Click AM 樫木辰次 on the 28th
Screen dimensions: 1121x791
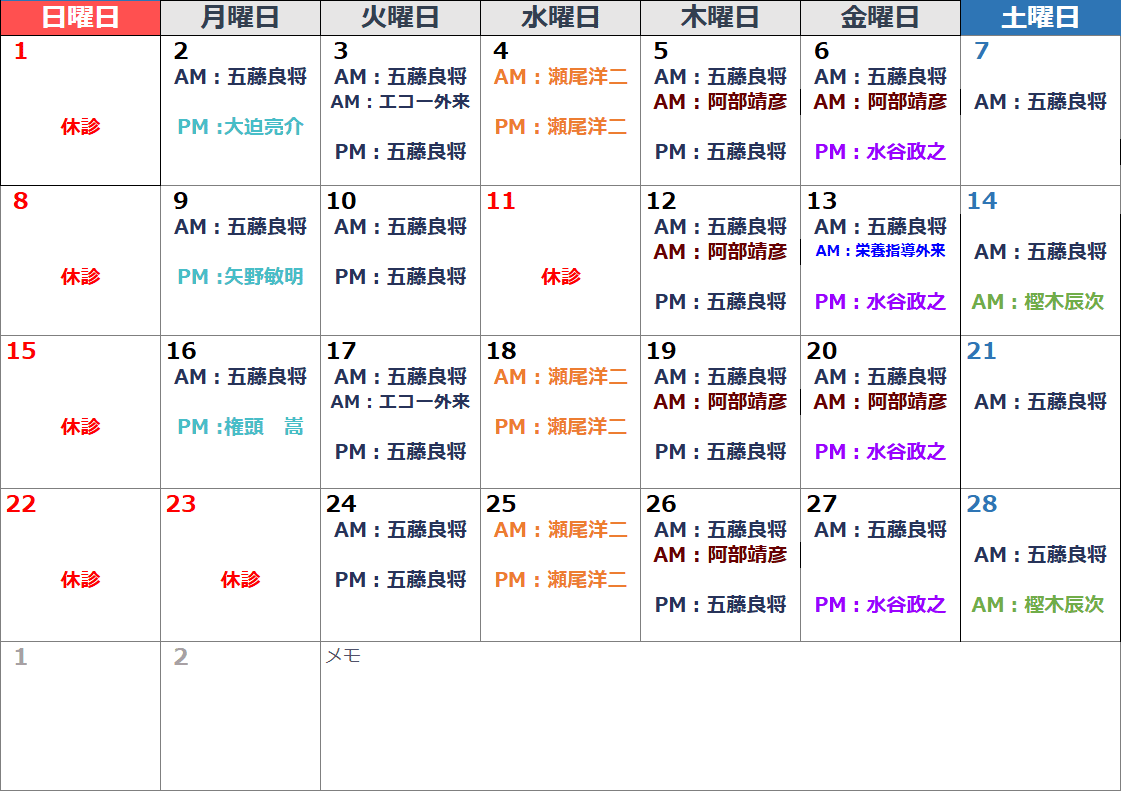click(1038, 605)
